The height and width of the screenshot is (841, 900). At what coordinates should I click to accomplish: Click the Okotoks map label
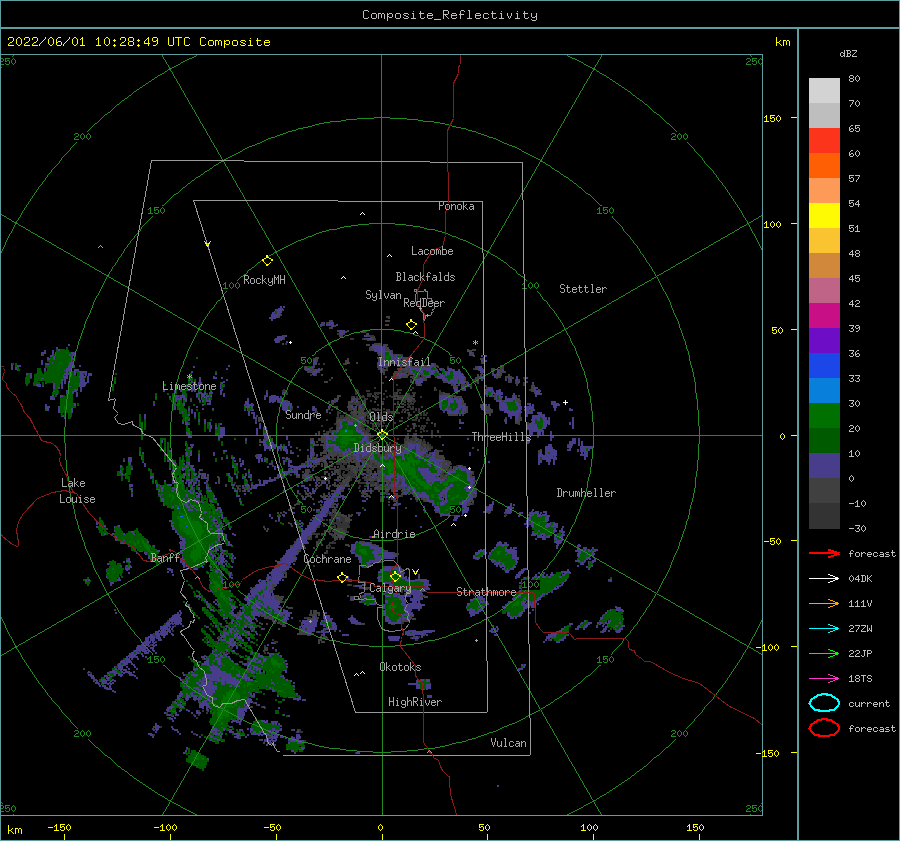tap(400, 666)
